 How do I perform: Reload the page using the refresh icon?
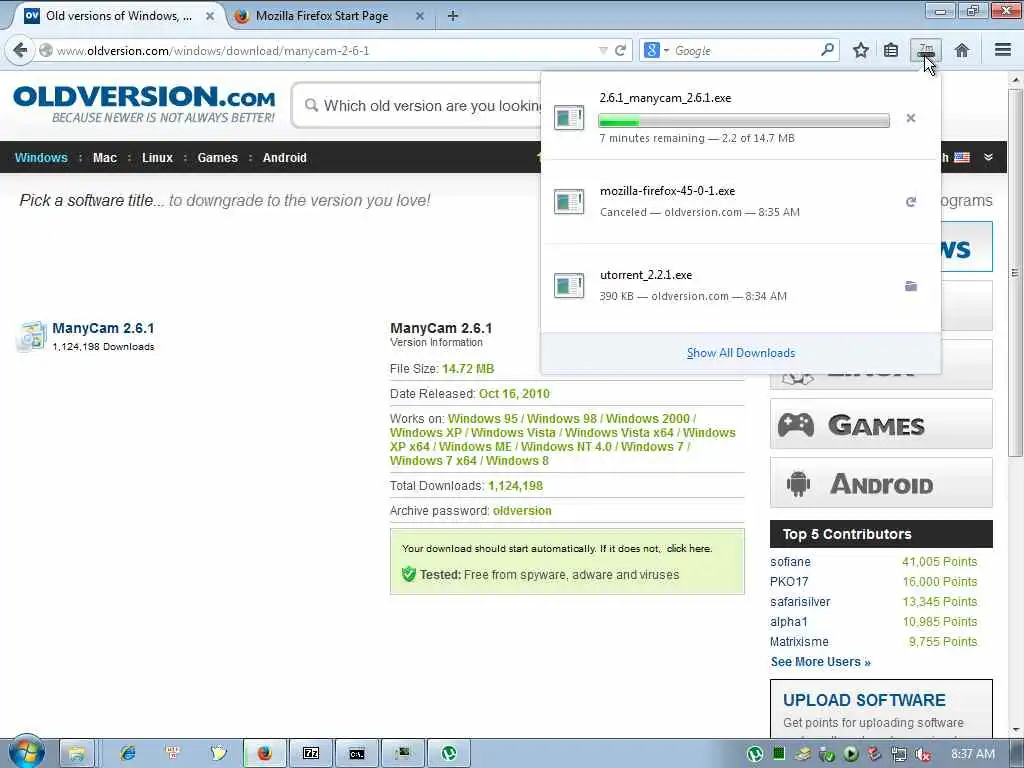(x=620, y=50)
